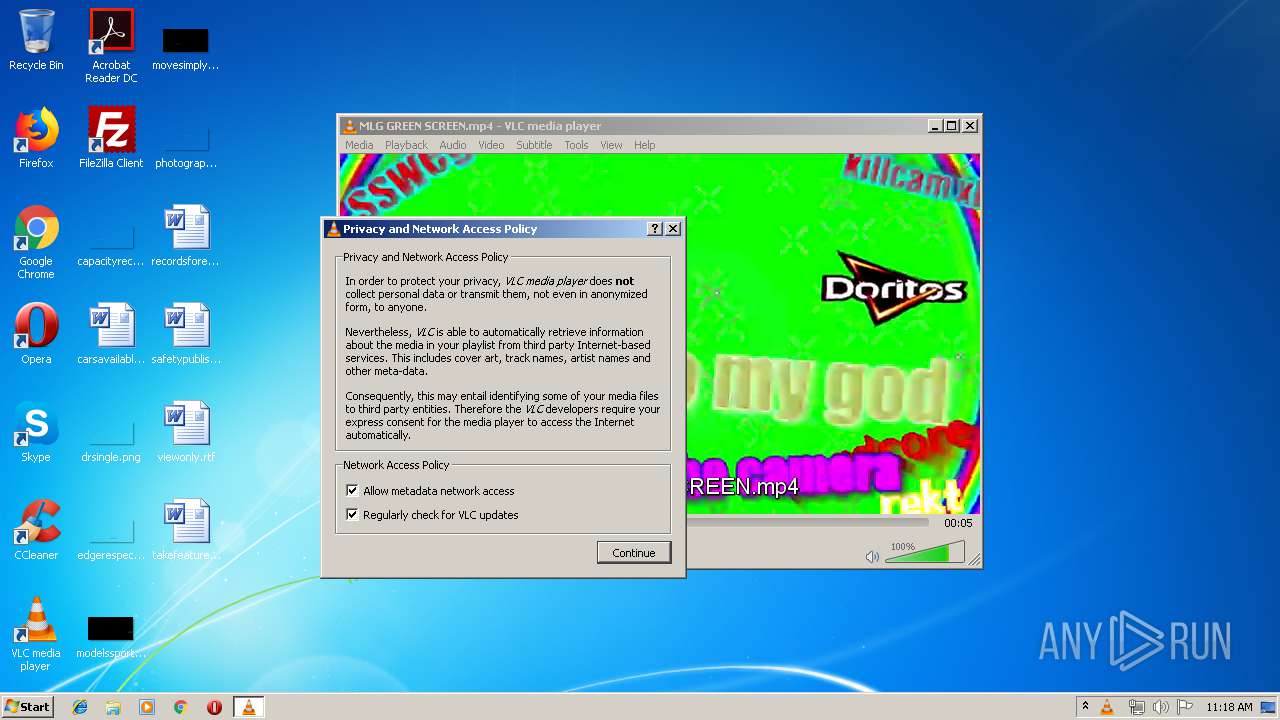Viewport: 1280px width, 720px height.
Task: Open VLC media player desktop shortcut
Action: click(36, 634)
